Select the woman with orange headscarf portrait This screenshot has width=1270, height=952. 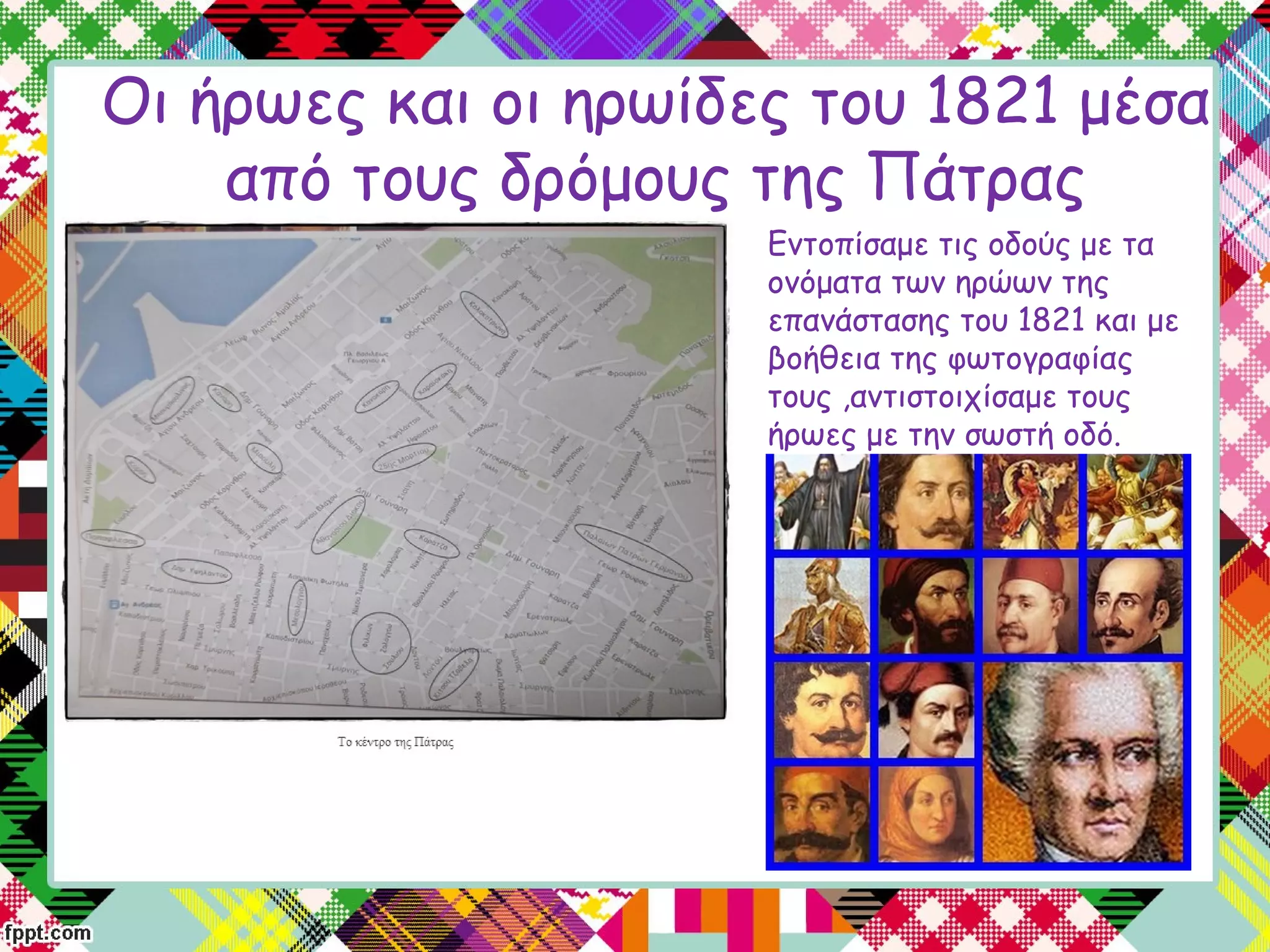[x=926, y=814]
